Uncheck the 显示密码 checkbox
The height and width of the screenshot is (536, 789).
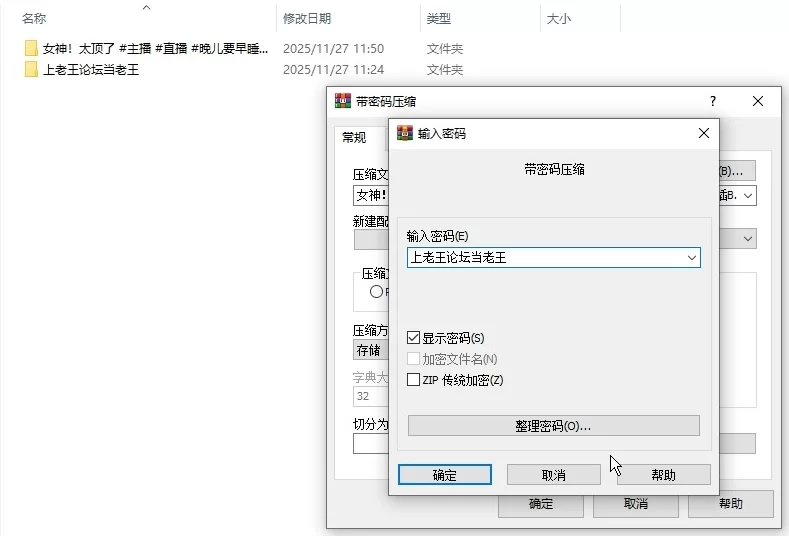point(414,338)
